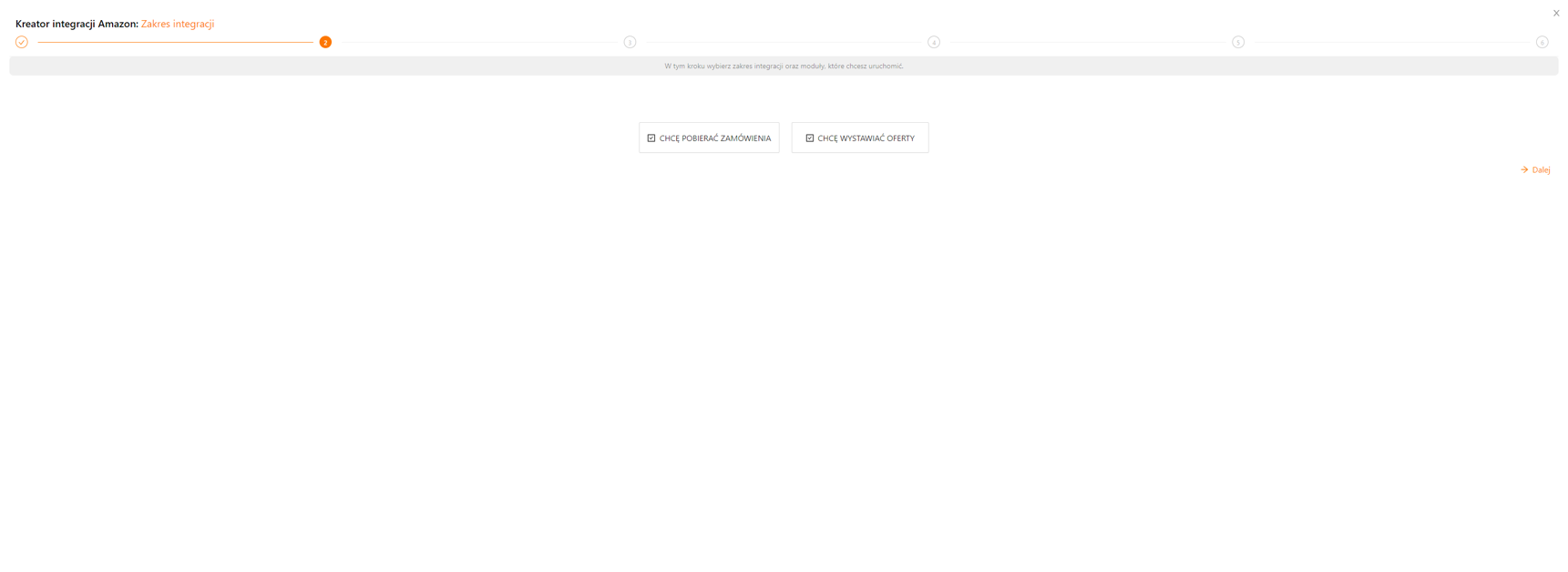
Task: Toggle the 'Chcę pobierać zamówienia' button label
Action: [715, 138]
